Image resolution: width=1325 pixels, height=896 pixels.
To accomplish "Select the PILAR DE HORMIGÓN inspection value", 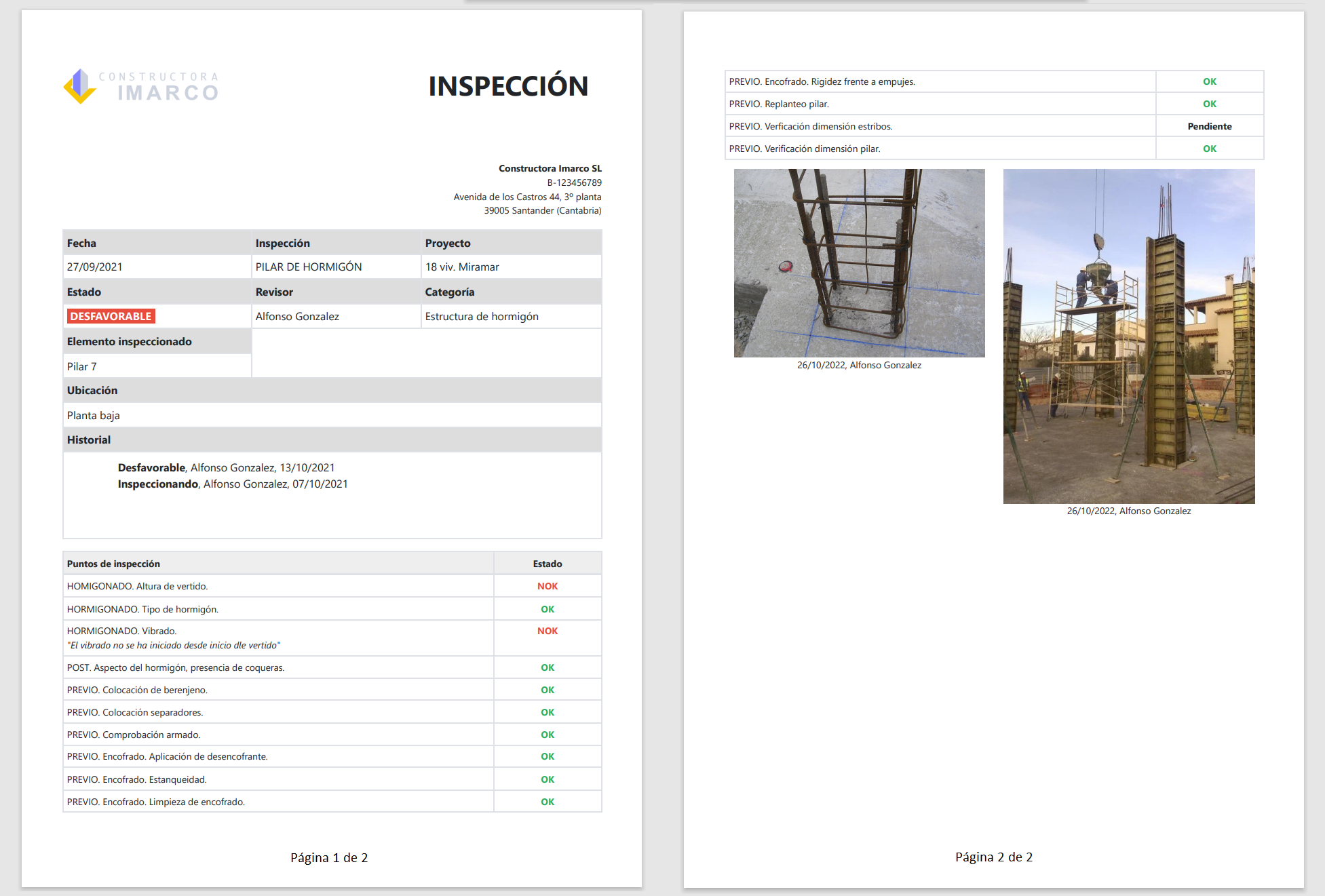I will 309,267.
